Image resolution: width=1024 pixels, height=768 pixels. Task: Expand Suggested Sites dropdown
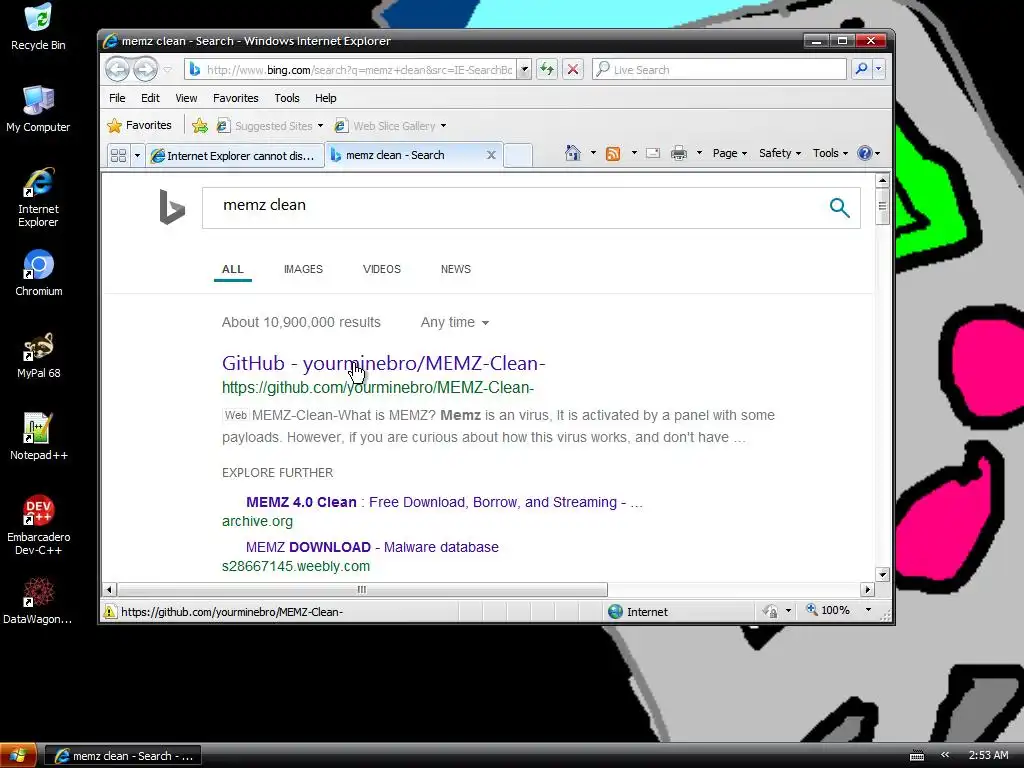[x=320, y=125]
